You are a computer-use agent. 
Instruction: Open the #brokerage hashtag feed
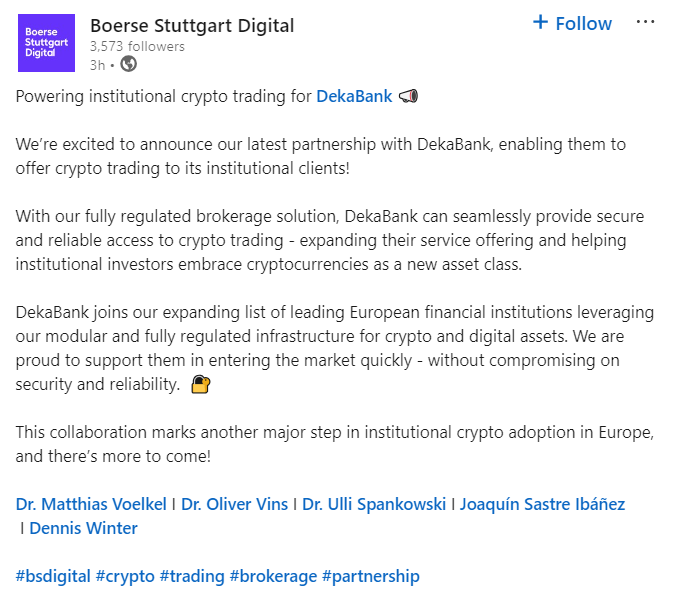[273, 576]
